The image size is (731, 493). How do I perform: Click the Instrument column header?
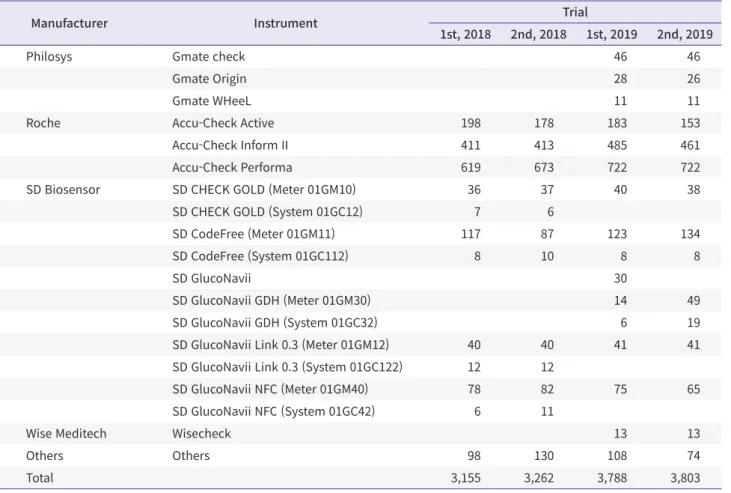(285, 23)
